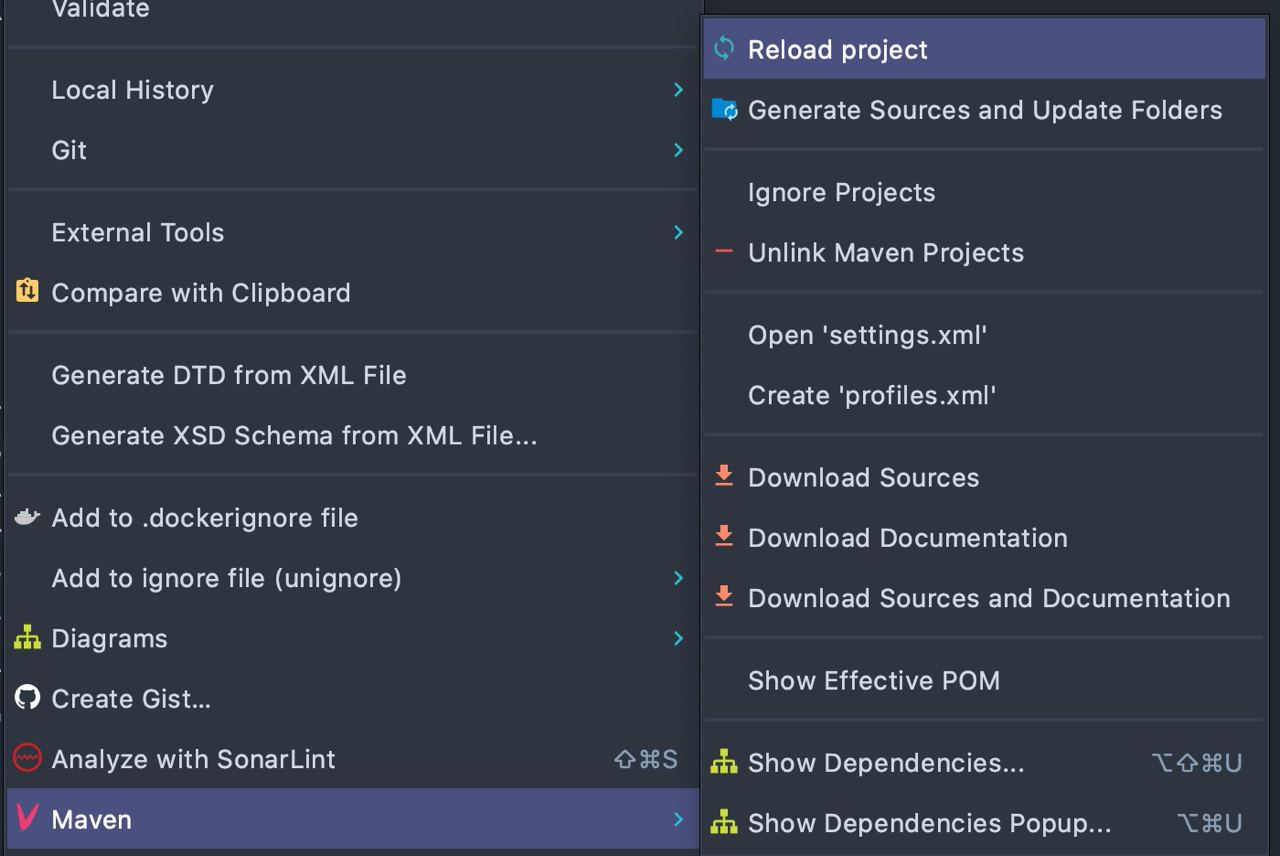This screenshot has width=1280, height=856.
Task: Open External Tools menu entry
Action: pyautogui.click(x=353, y=232)
